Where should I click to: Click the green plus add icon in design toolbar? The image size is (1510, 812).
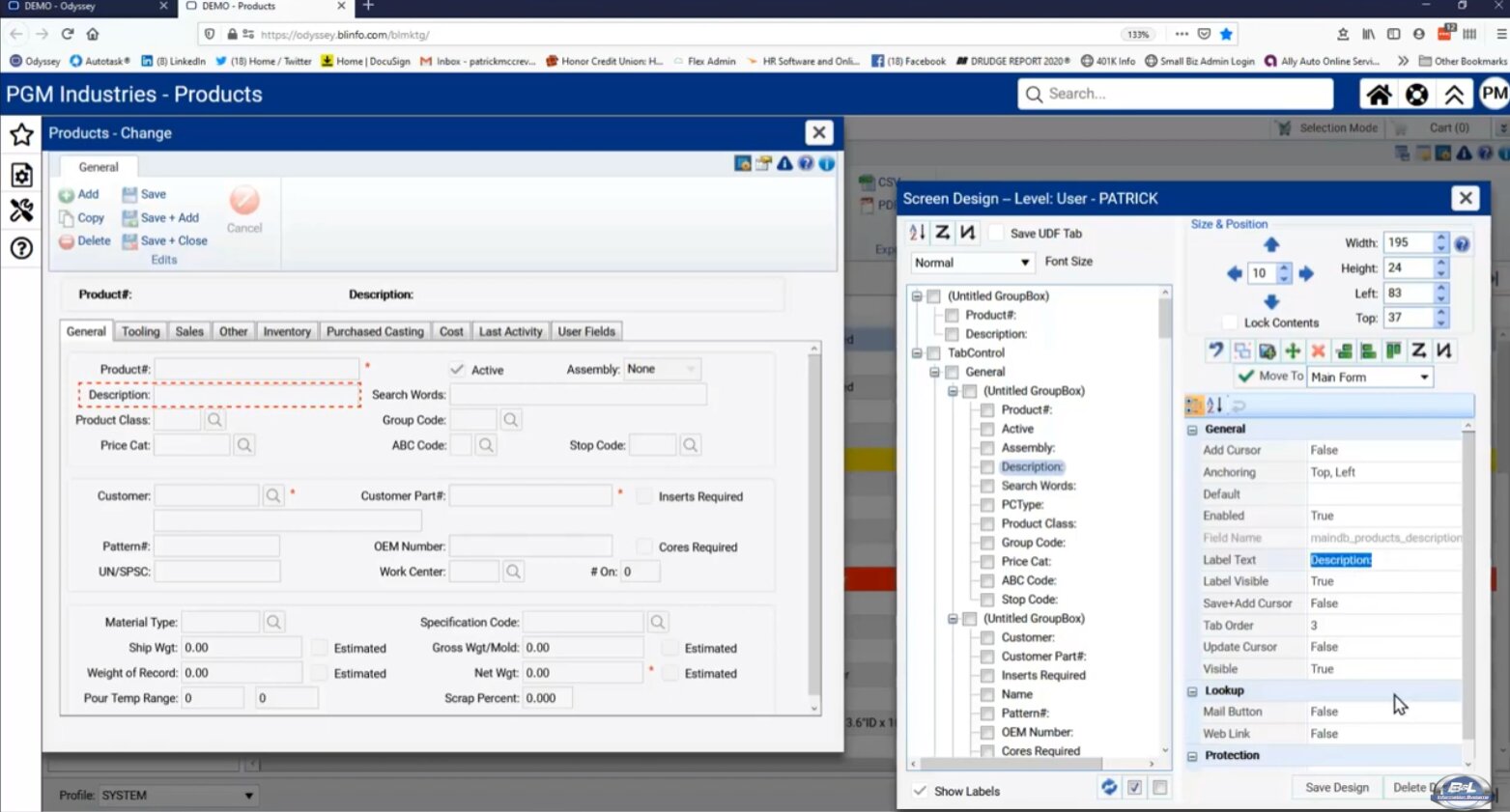tap(1293, 350)
